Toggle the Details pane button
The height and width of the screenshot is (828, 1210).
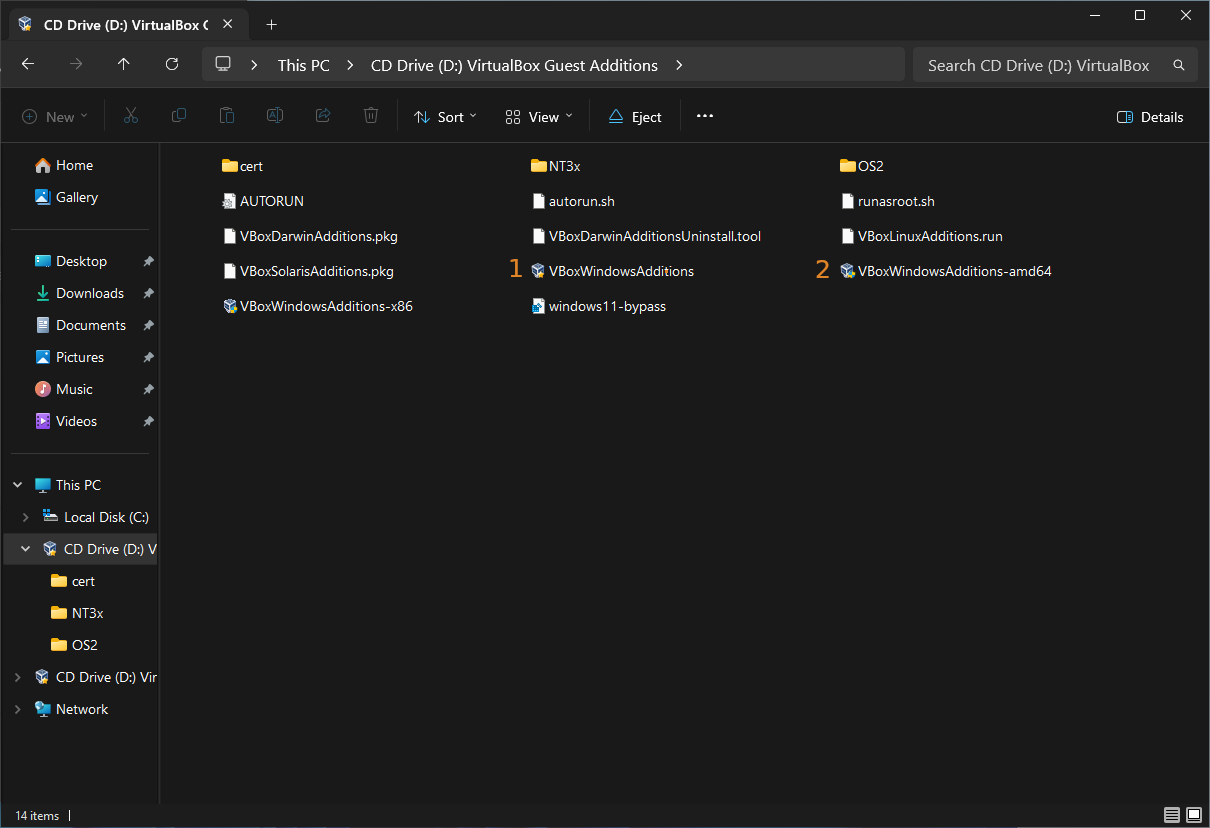[x=1150, y=117]
